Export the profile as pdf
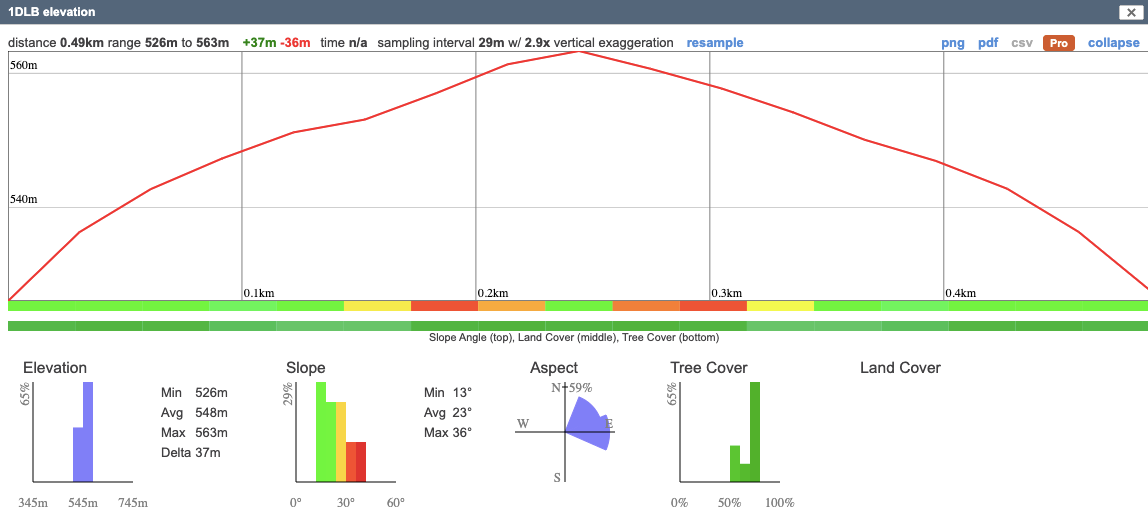The image size is (1148, 514). click(988, 43)
